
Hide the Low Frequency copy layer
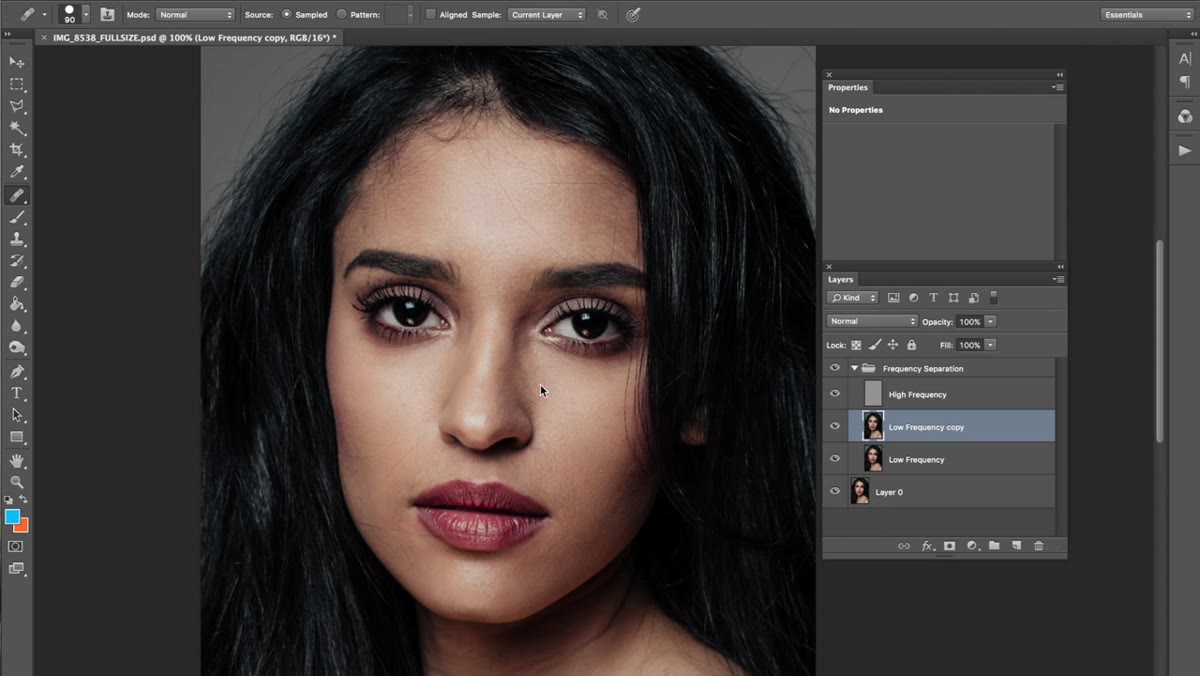point(835,426)
